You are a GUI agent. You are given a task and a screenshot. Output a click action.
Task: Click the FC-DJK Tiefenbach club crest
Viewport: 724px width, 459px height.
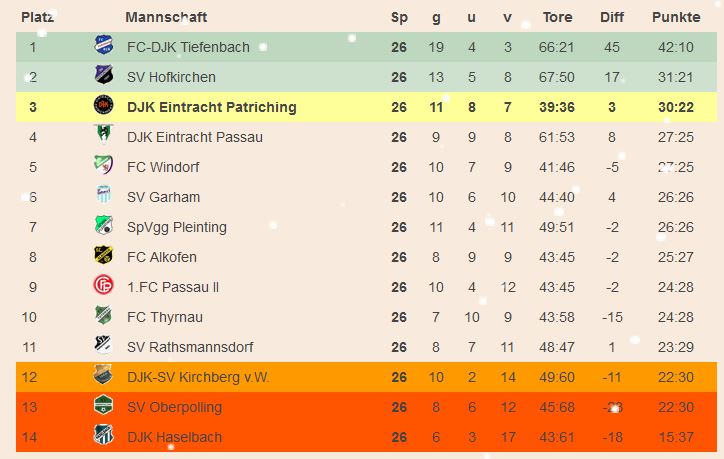pos(103,45)
